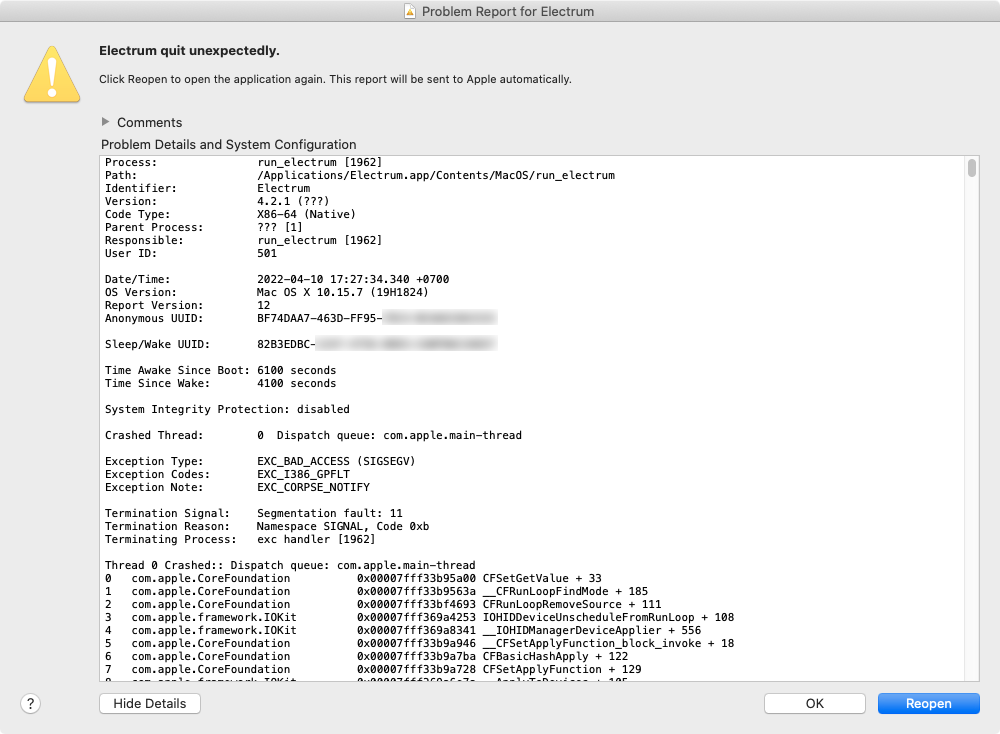
Task: Click the yellow warning triangle icon
Action: click(52, 75)
